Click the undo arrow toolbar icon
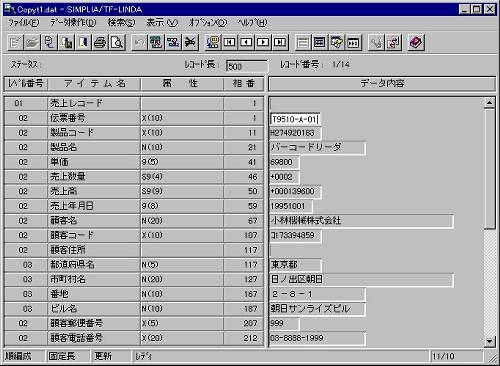 pos(139,42)
